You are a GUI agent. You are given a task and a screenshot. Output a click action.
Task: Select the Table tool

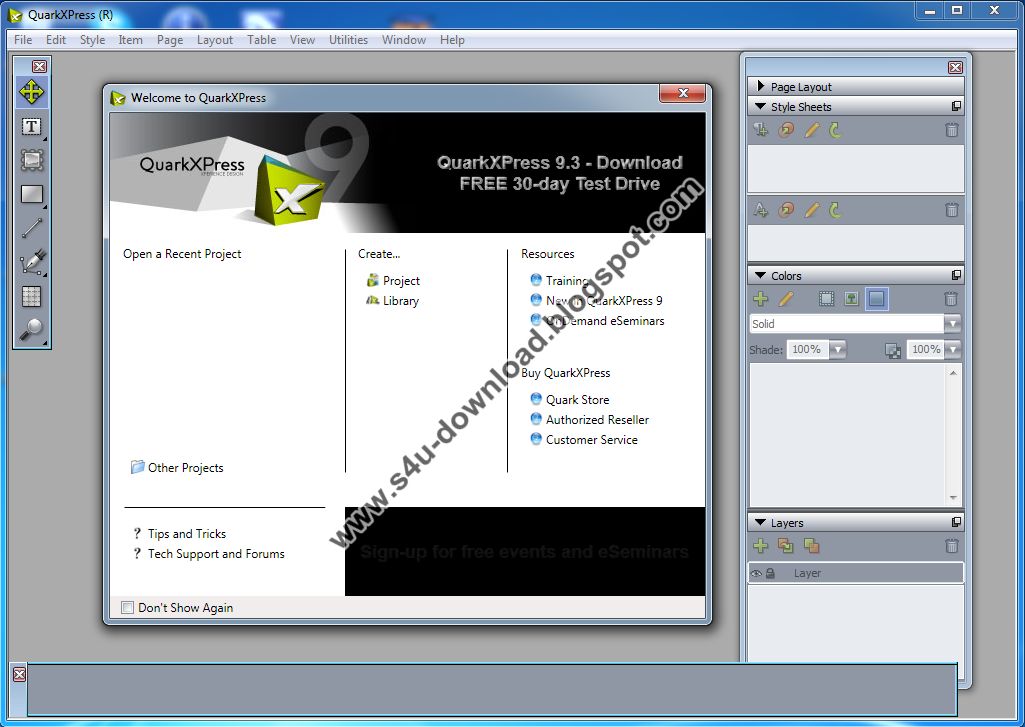31,295
